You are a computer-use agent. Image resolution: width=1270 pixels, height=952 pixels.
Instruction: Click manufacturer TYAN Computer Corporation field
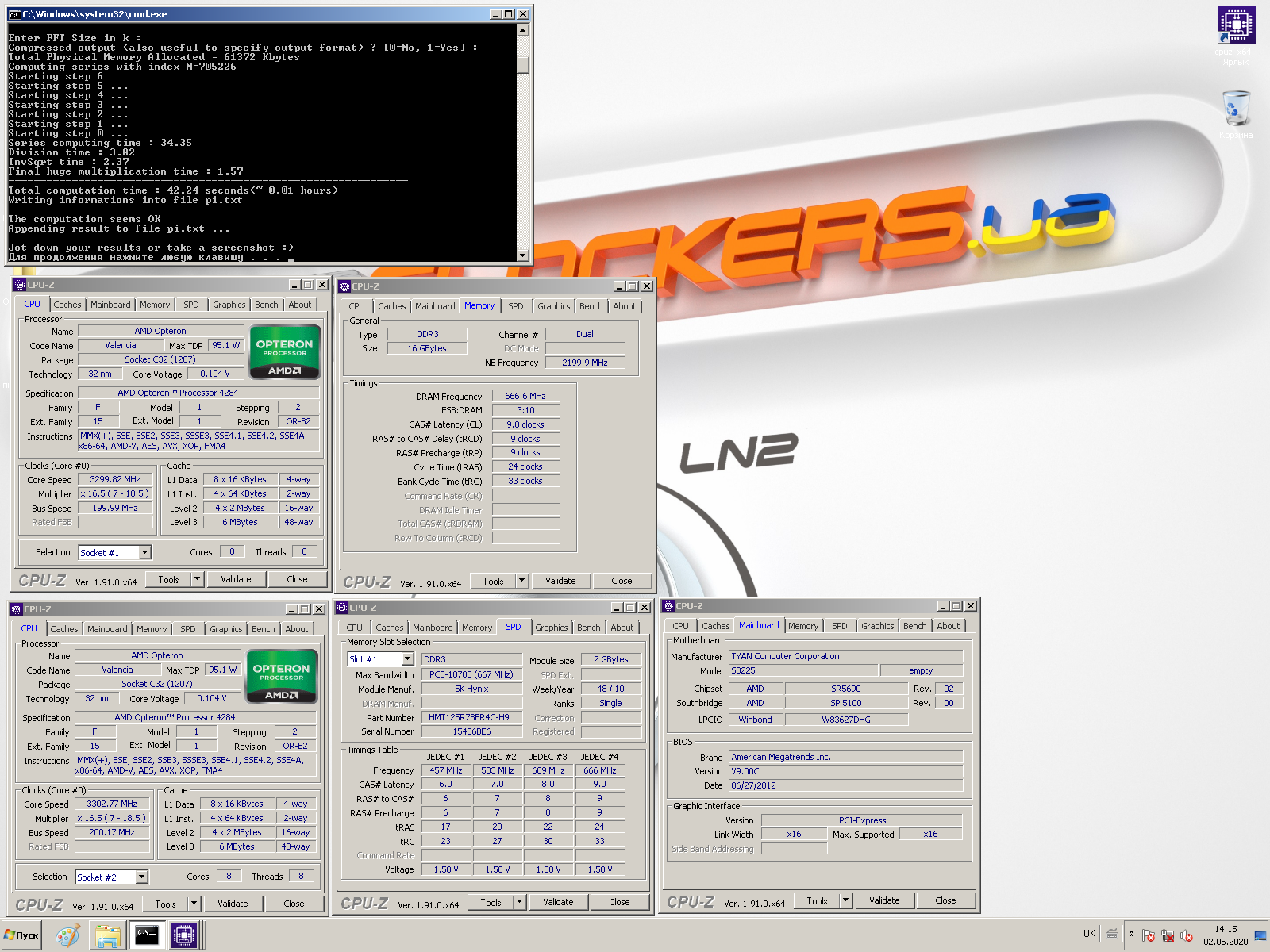point(846,656)
